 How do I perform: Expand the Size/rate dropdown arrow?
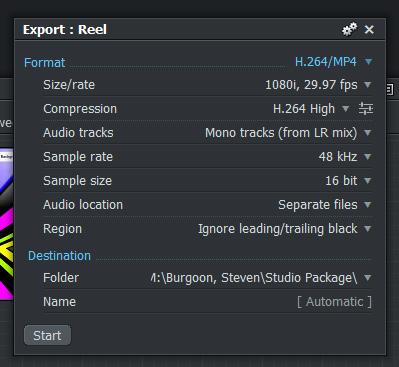click(367, 85)
